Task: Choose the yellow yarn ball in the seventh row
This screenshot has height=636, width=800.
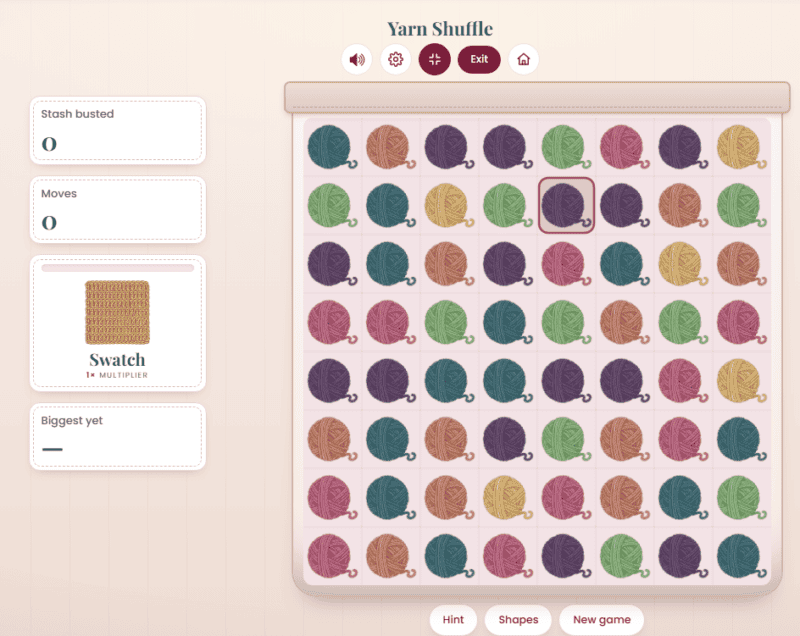Action: 508,498
